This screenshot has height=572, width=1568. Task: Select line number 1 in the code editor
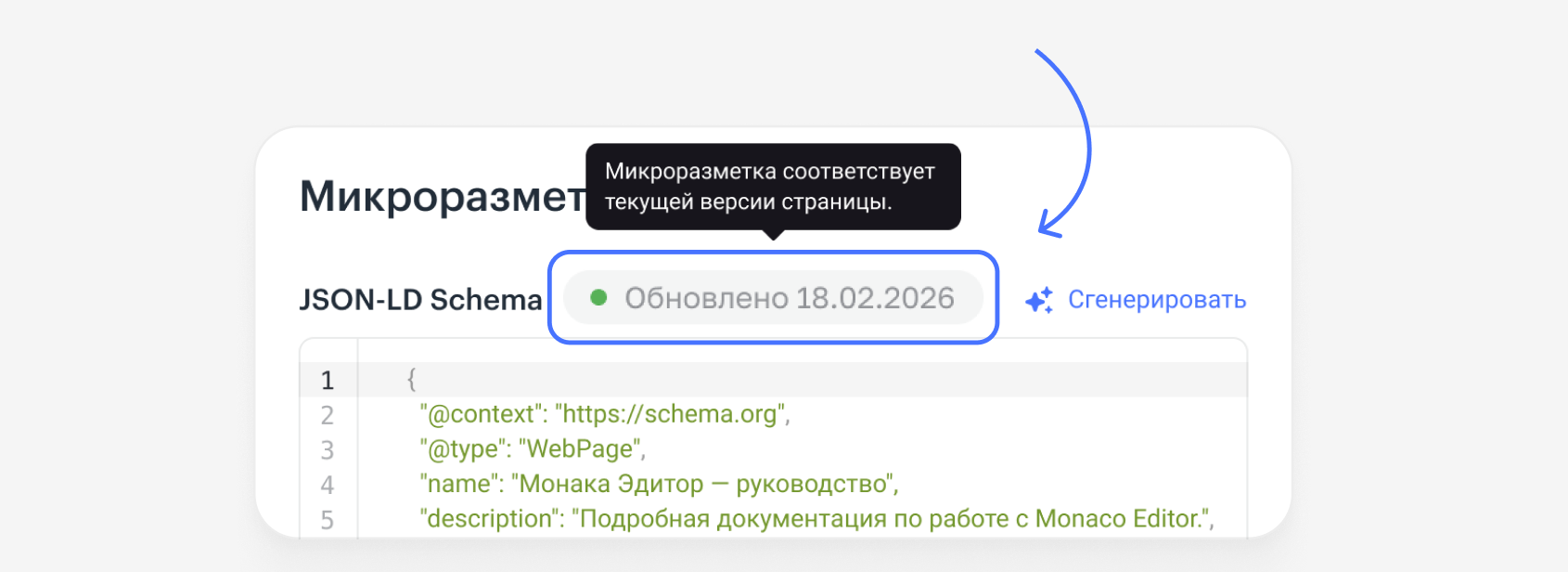click(328, 379)
